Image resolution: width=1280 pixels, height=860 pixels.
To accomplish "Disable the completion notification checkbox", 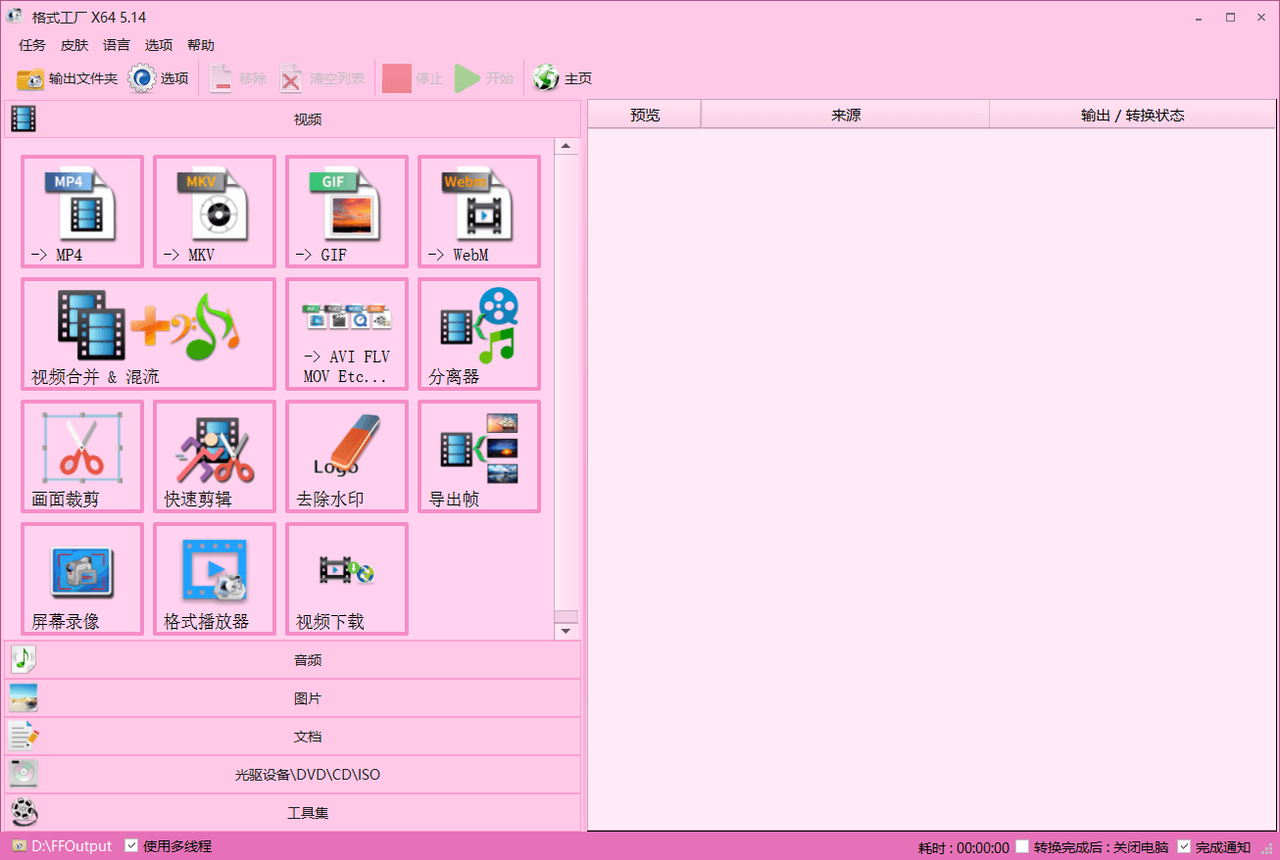I will [1184, 847].
